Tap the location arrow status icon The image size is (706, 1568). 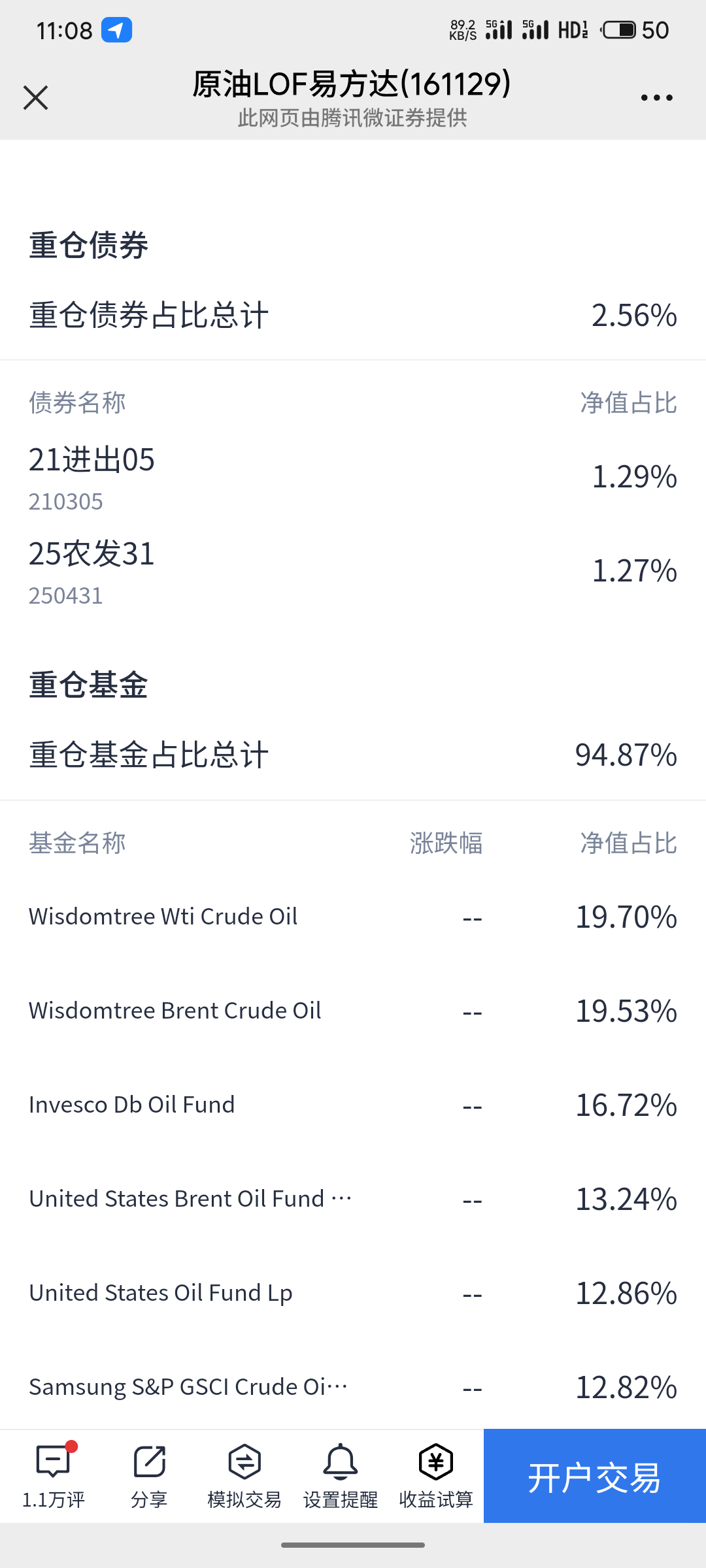(116, 30)
